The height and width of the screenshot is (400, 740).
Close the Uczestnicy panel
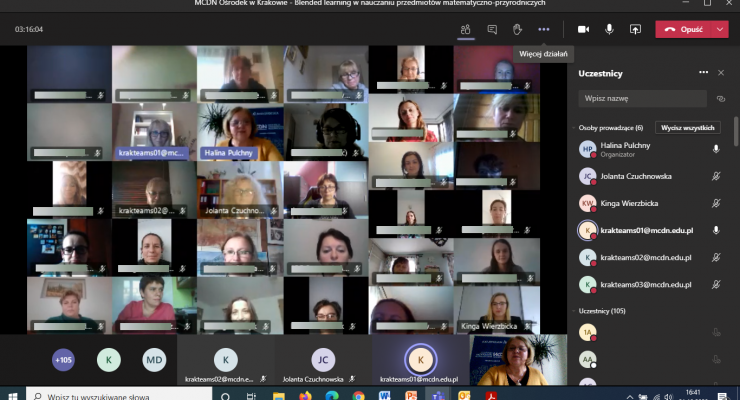click(721, 72)
